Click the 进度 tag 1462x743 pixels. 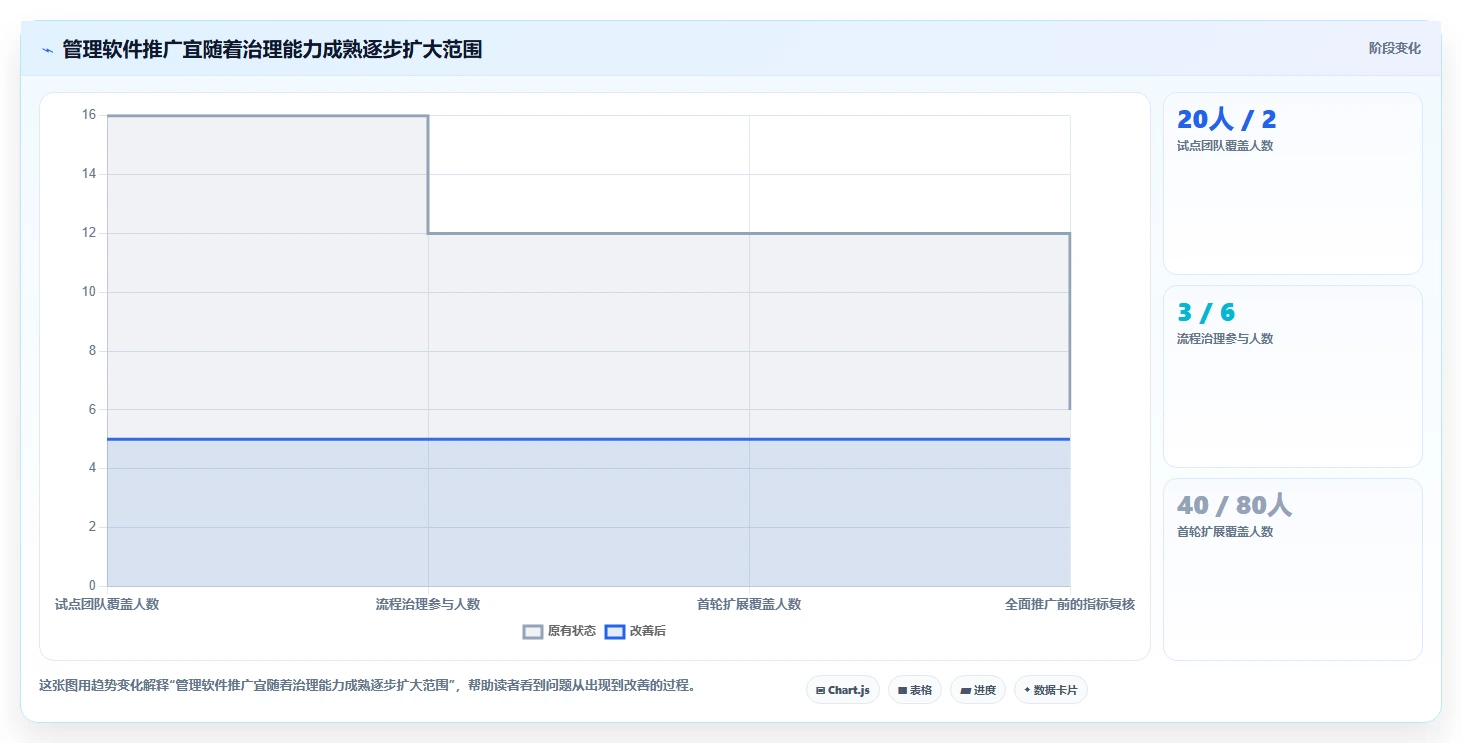[x=977, y=690]
